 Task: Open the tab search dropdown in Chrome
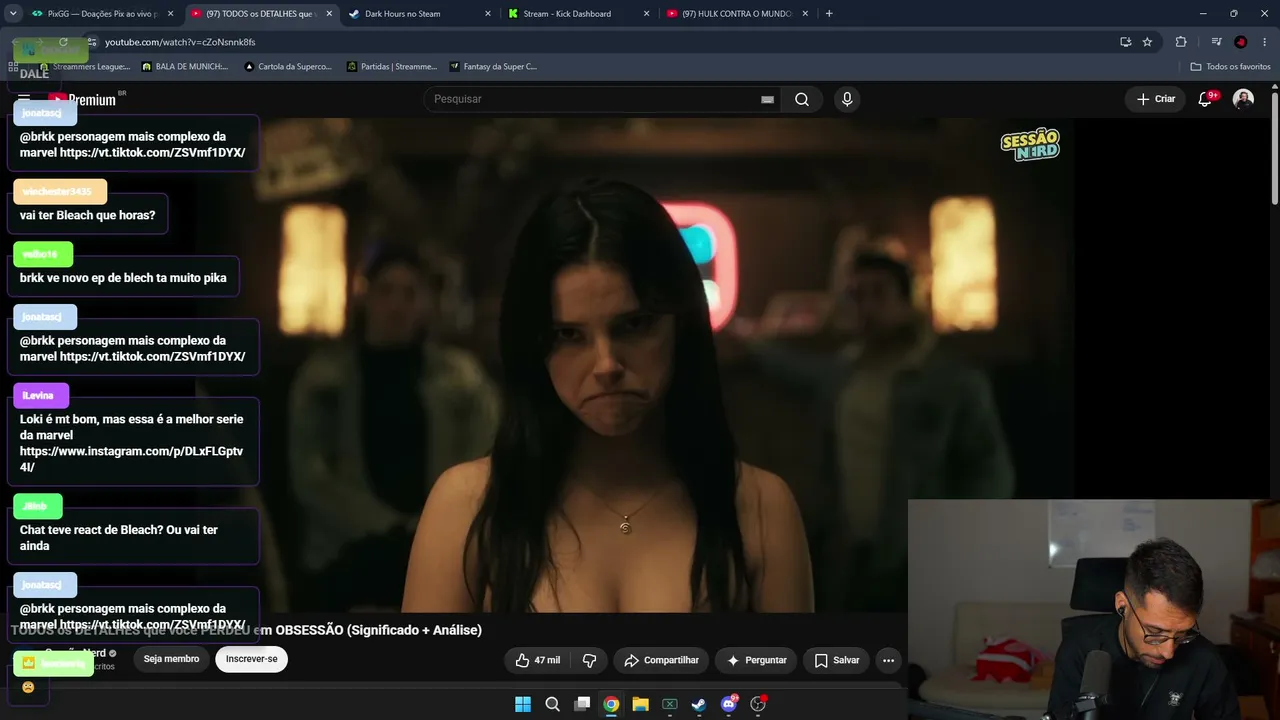pyautogui.click(x=13, y=14)
